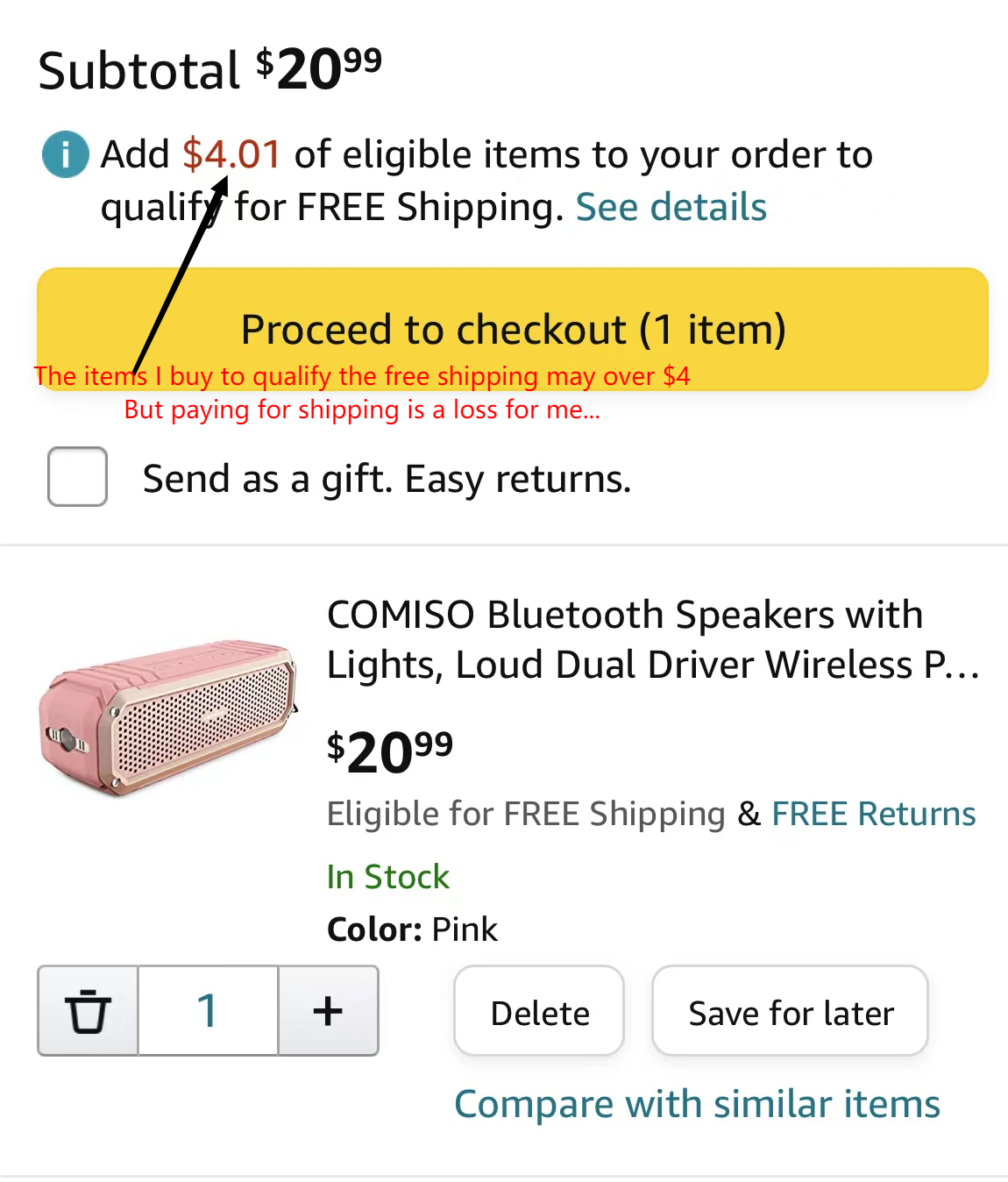Tick the Send as a gift checkbox
This screenshot has height=1182, width=1008.
tap(78, 477)
